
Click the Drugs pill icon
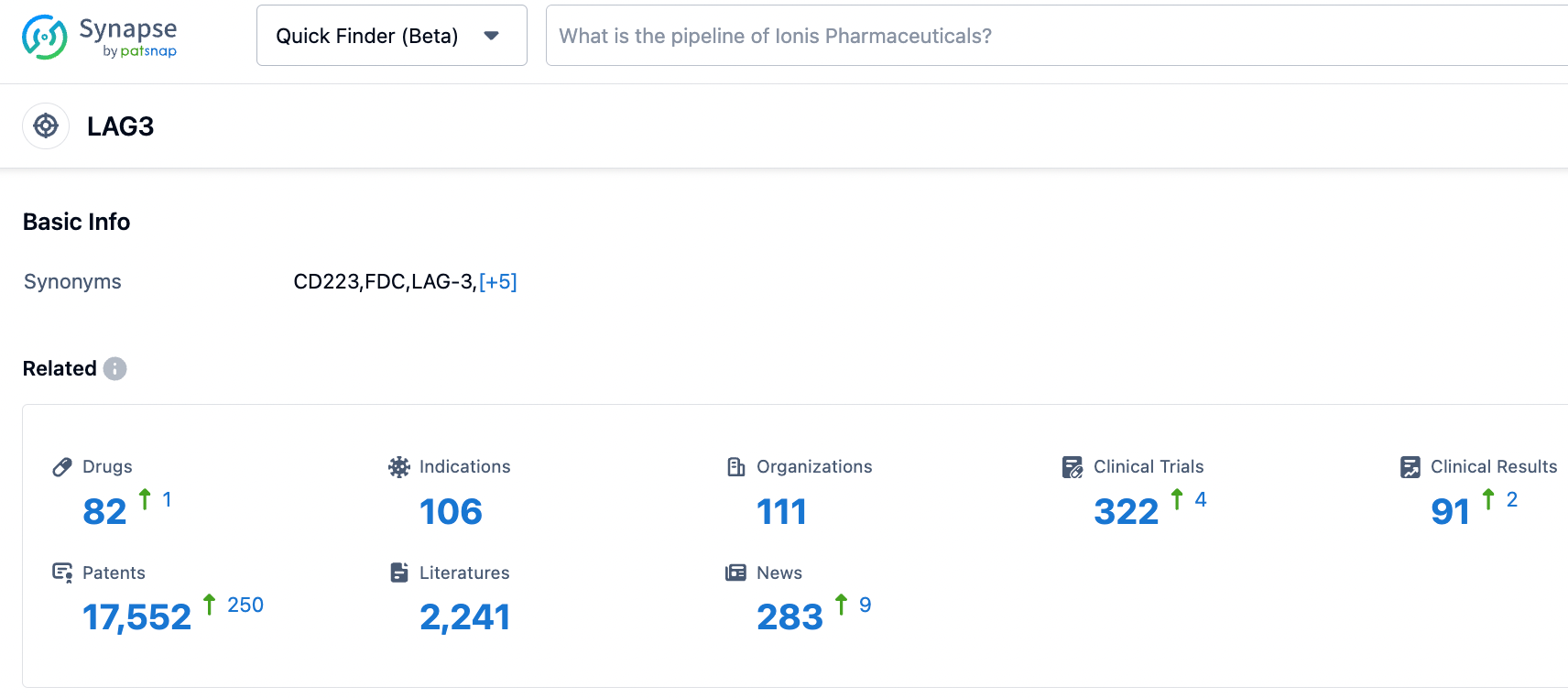pyautogui.click(x=62, y=467)
